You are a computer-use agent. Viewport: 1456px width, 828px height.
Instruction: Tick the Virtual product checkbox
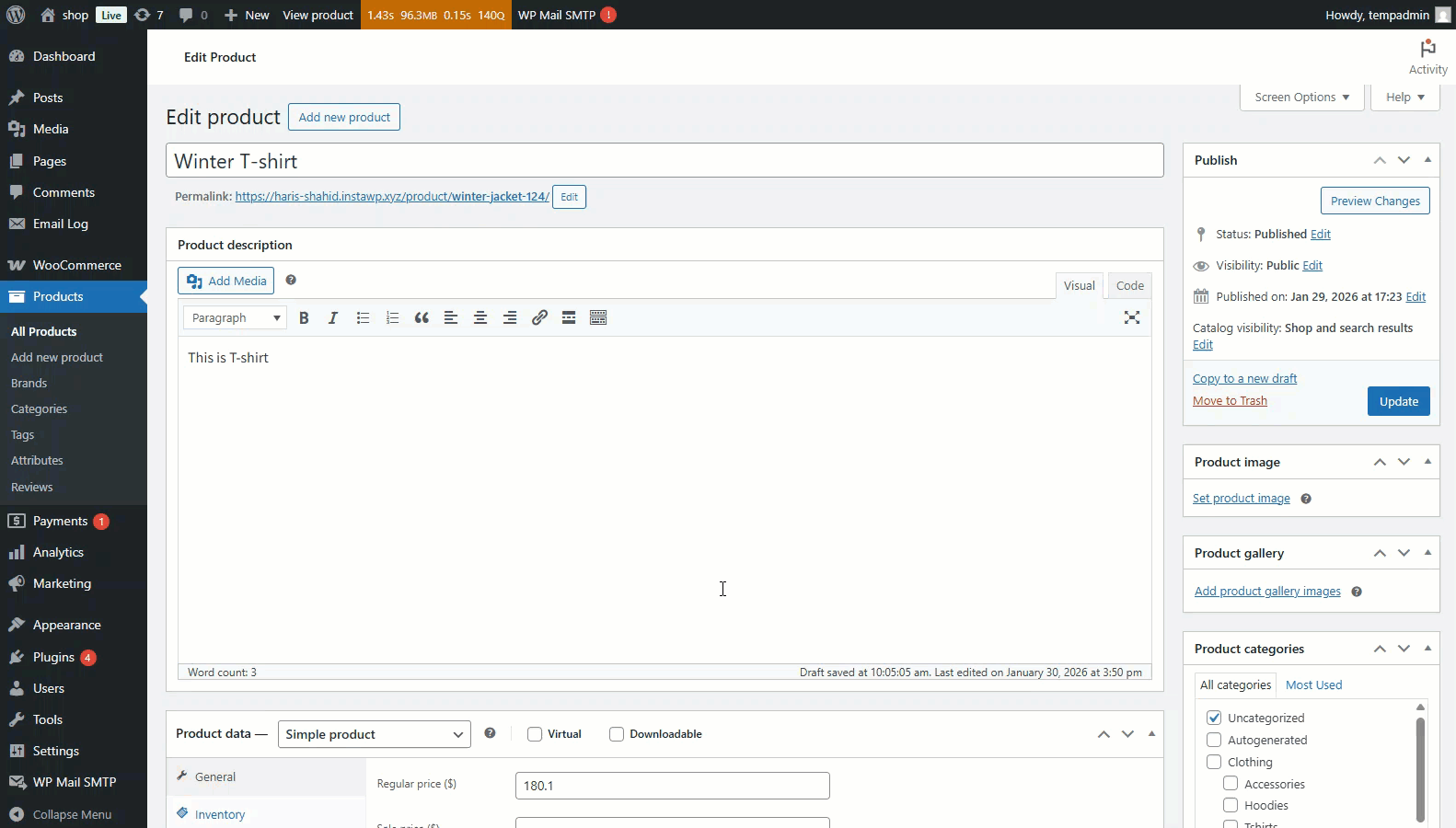[535, 734]
